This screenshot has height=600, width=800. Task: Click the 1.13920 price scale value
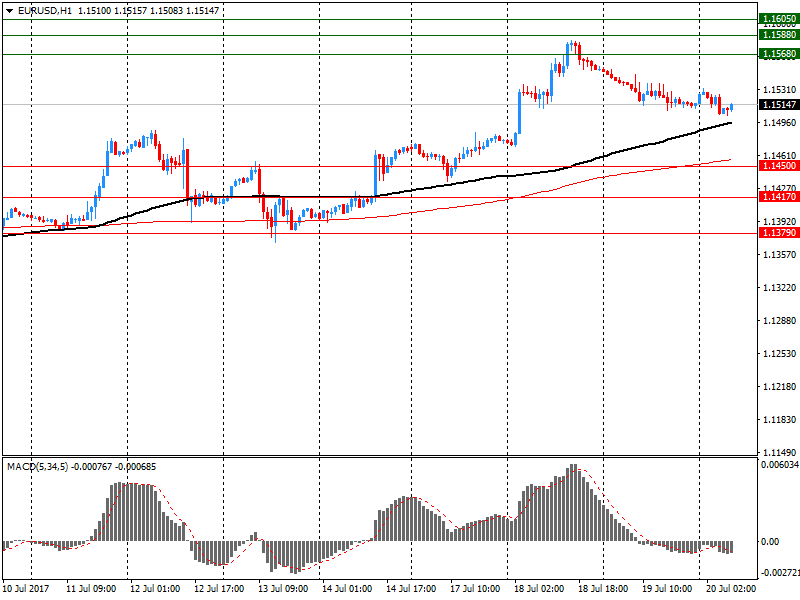tap(780, 221)
